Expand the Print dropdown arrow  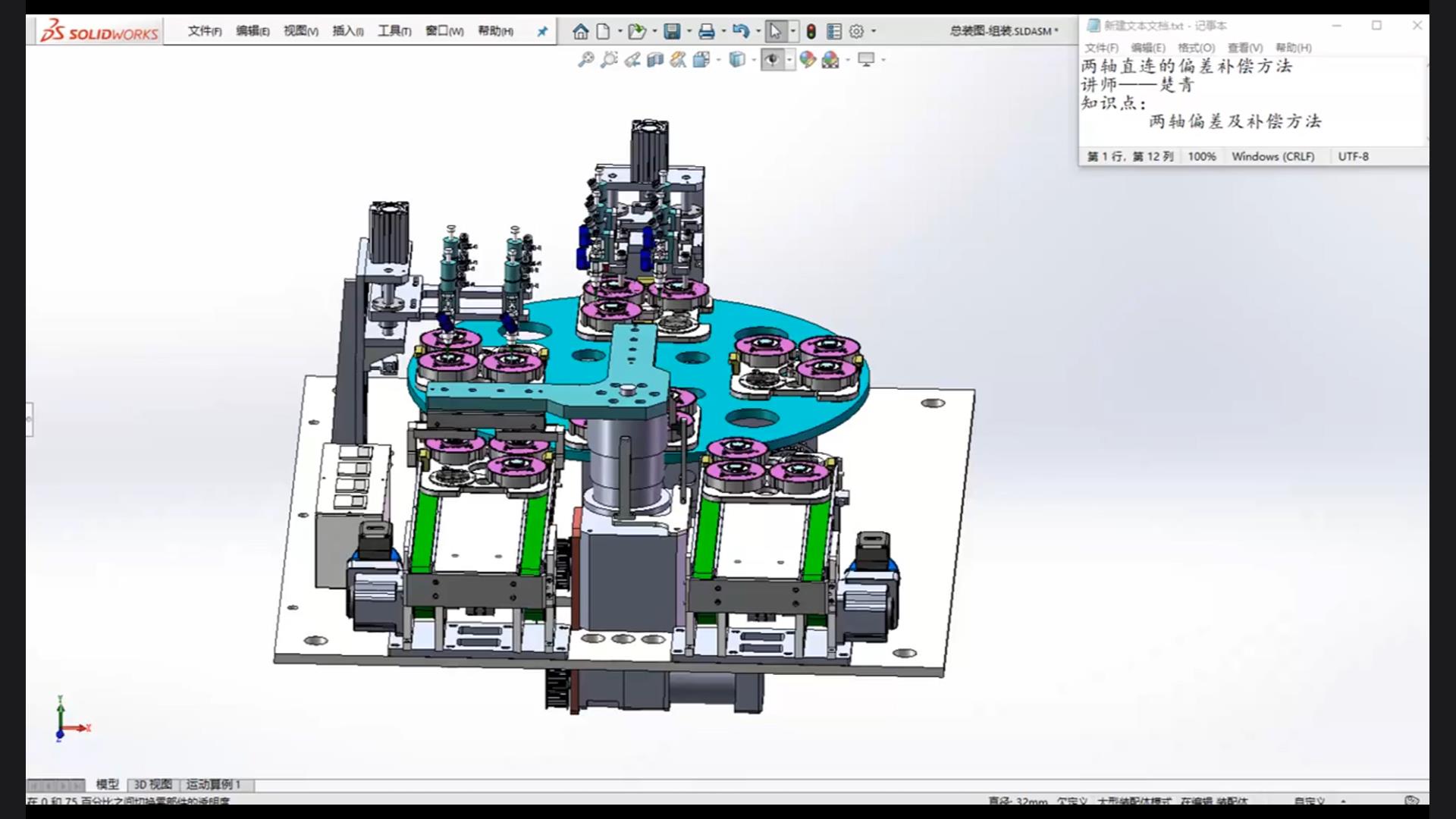tap(724, 31)
